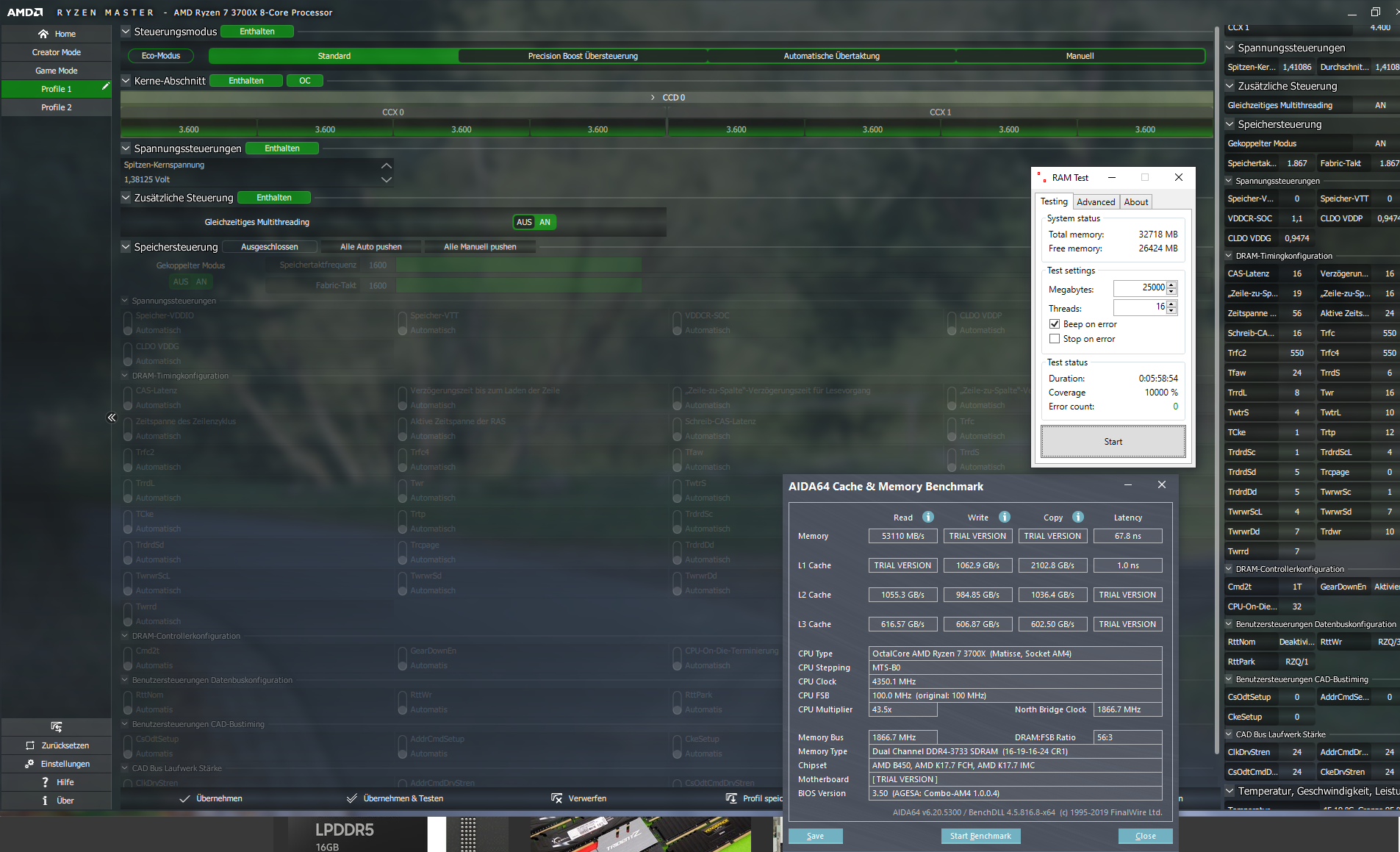Click the Start button in RAM Test
The height and width of the screenshot is (852, 1400).
click(1113, 442)
